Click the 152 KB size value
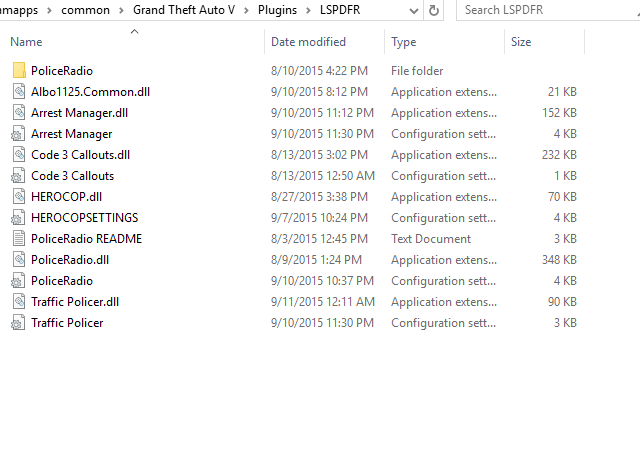640x449 pixels. click(559, 113)
